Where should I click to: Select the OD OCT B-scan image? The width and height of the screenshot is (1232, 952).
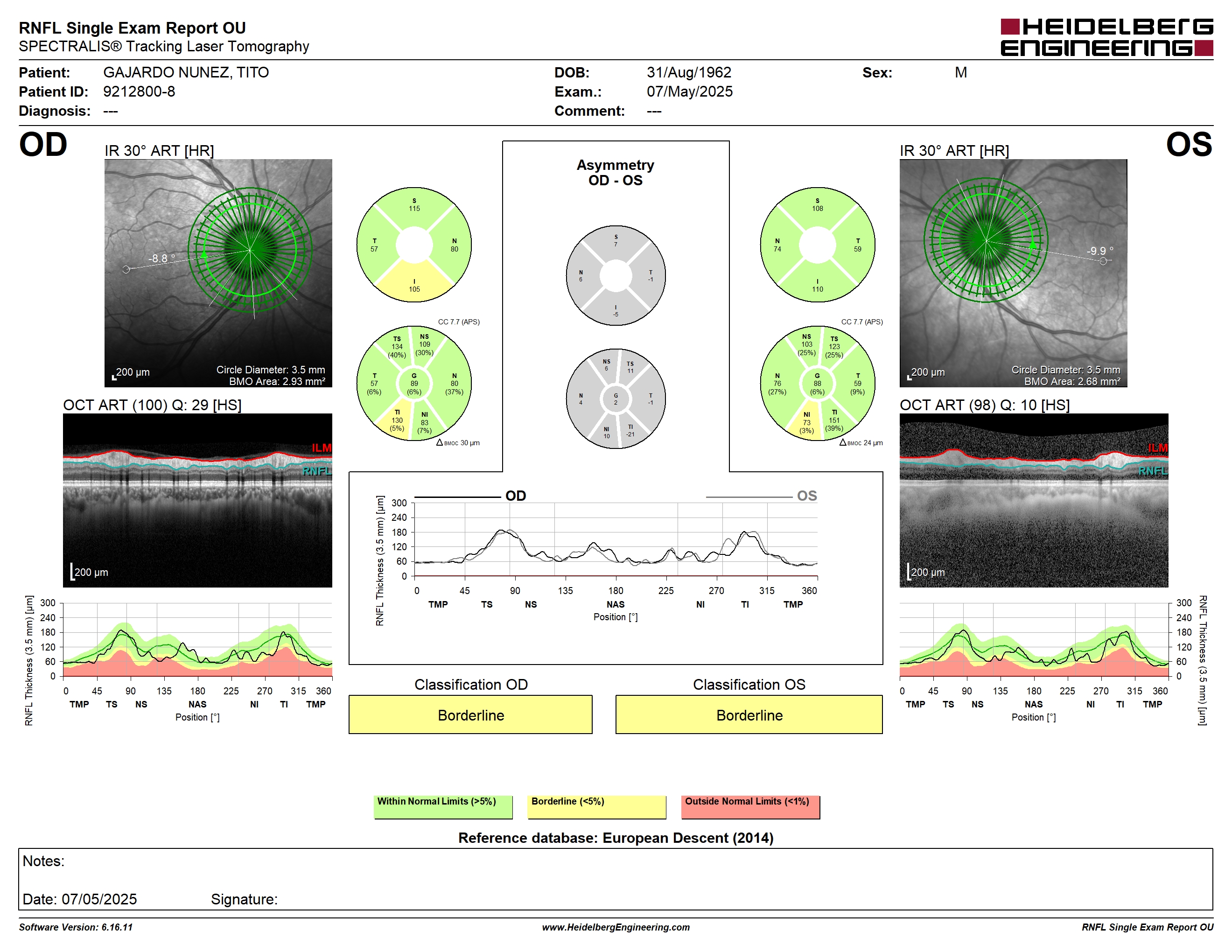(197, 500)
